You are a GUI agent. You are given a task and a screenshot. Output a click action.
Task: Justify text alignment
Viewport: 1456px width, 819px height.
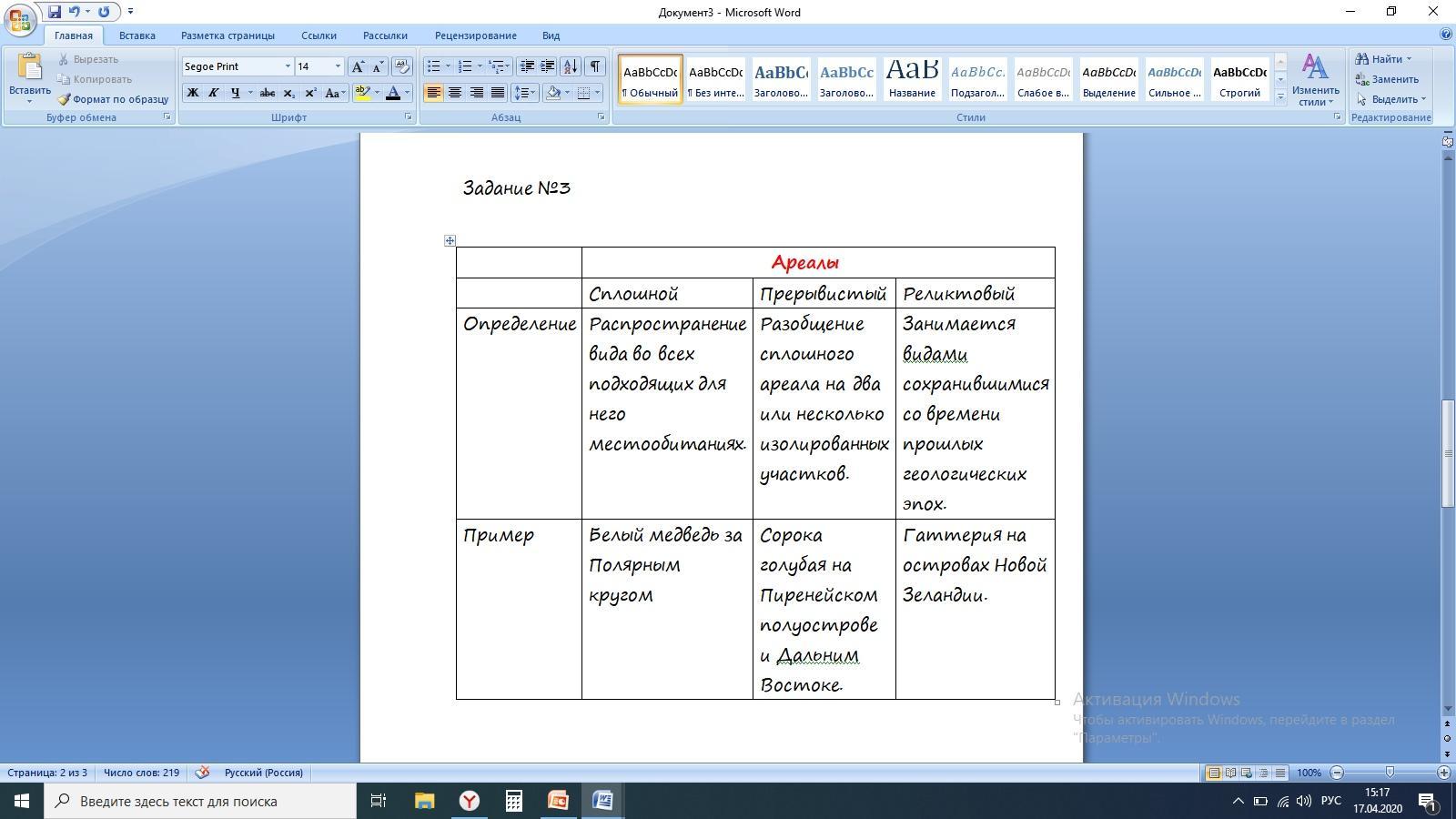click(x=497, y=93)
